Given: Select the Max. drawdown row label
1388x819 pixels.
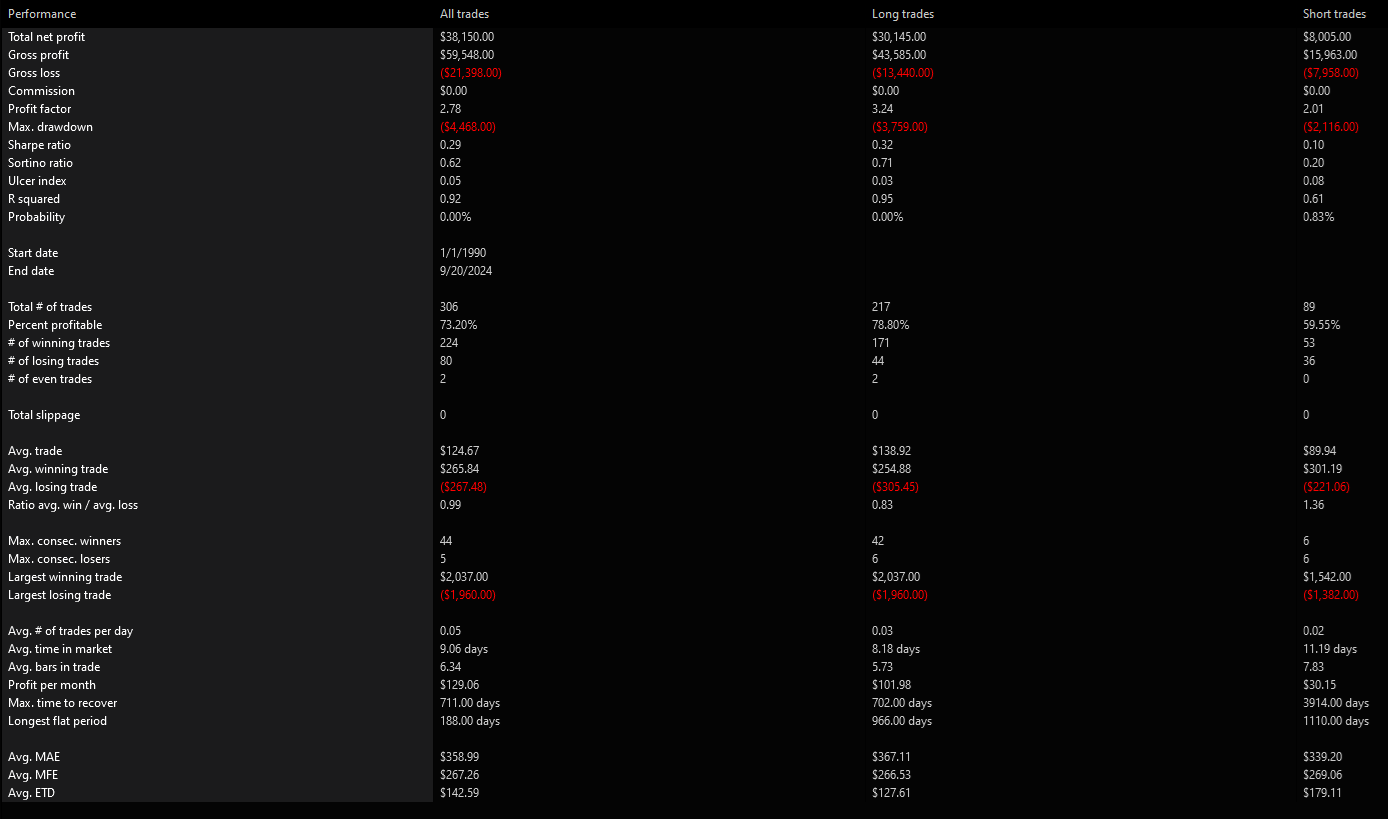Looking at the screenshot, I should 50,127.
